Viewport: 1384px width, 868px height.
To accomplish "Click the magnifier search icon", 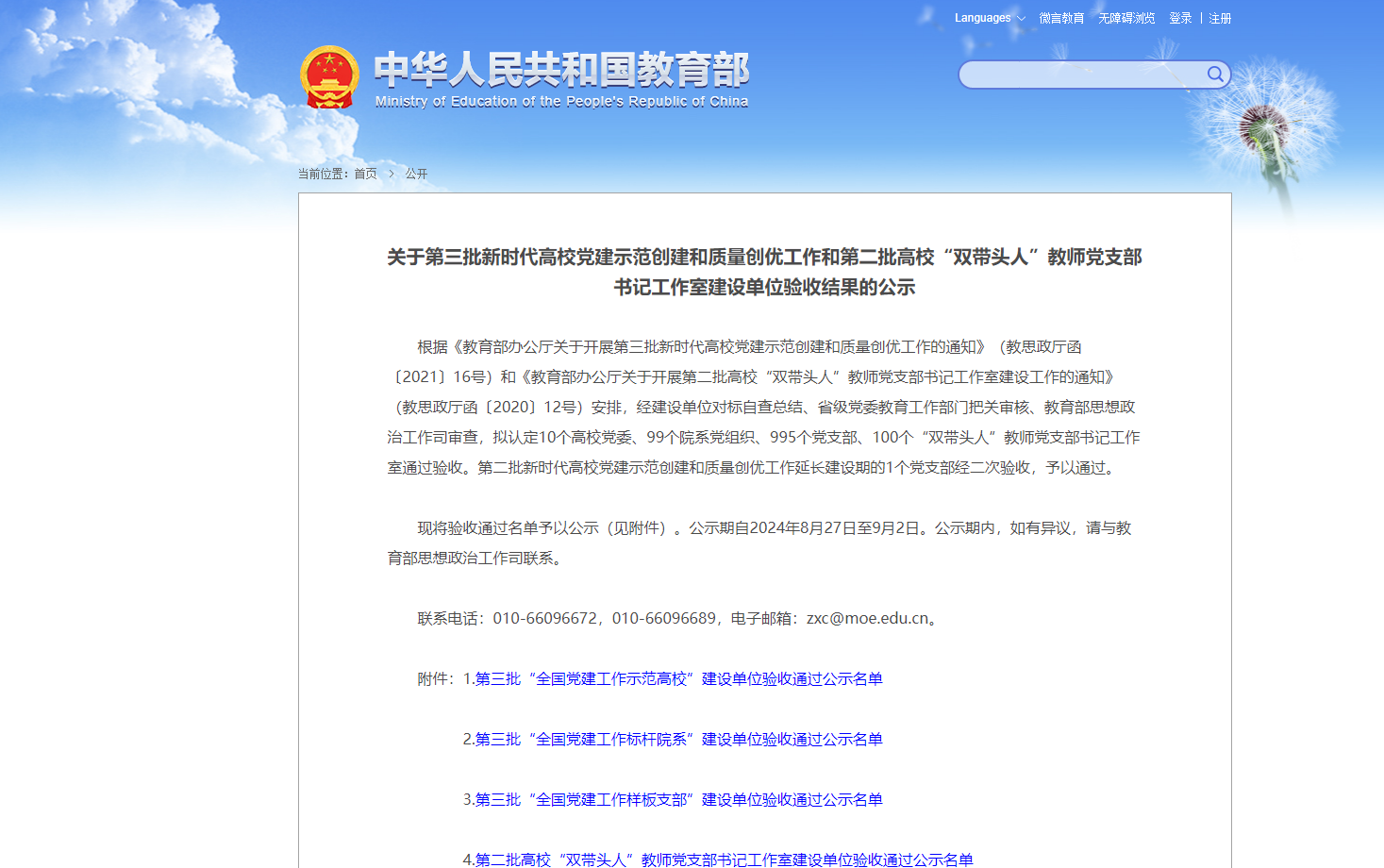I will pos(1215,75).
